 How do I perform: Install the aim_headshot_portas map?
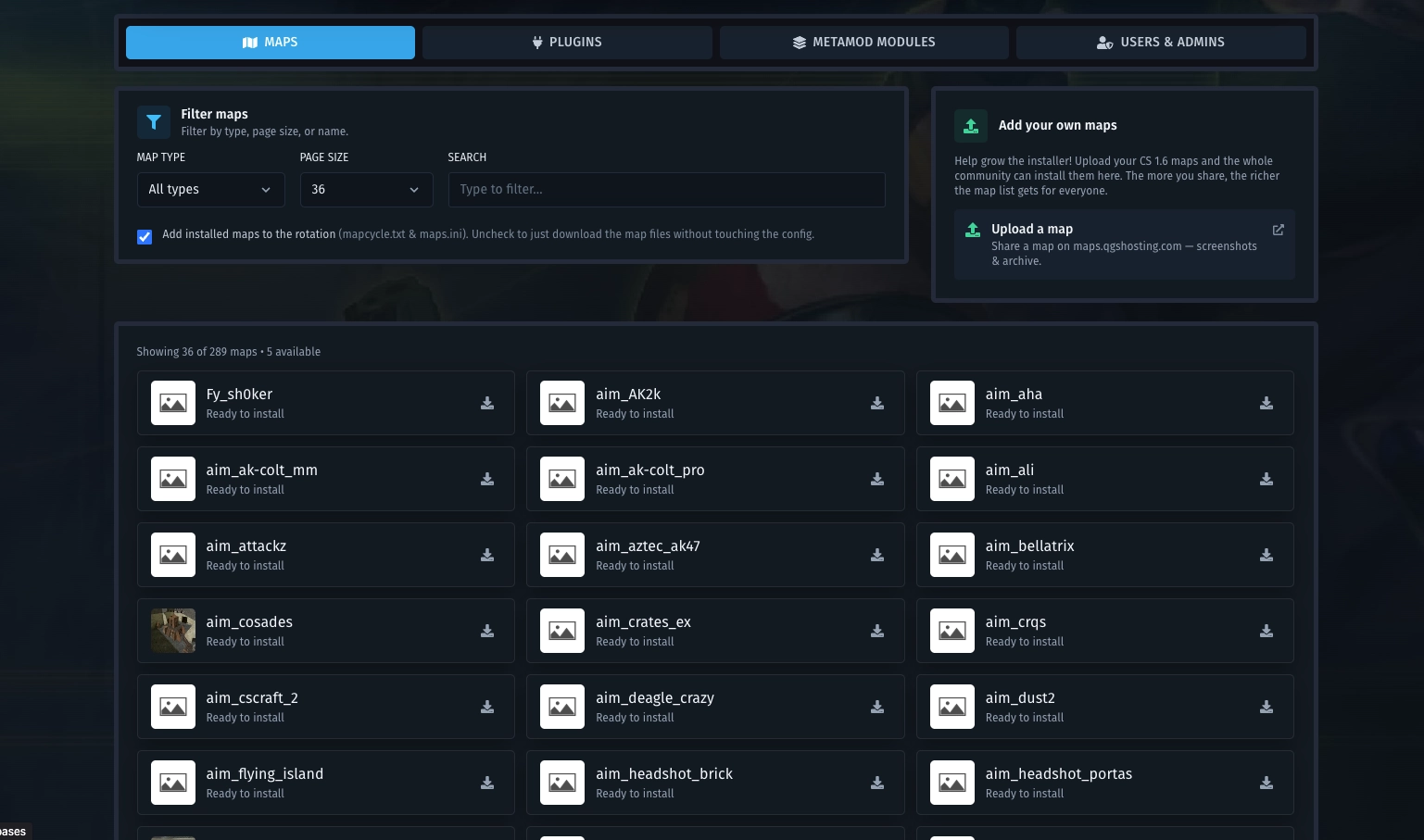click(1266, 783)
